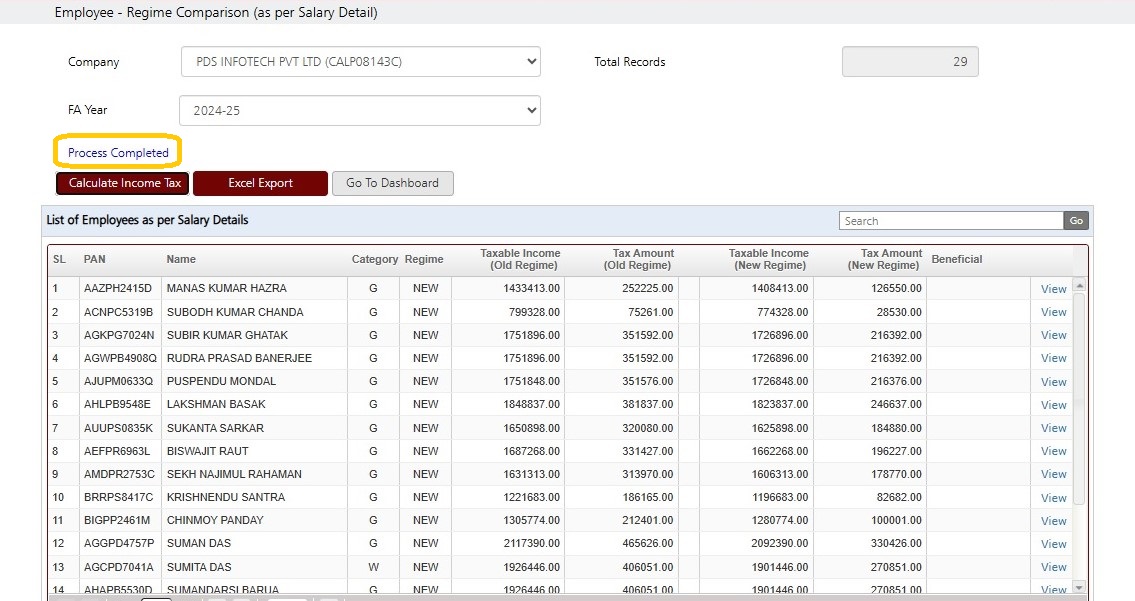Click new regime income 2092390.00
Viewport: 1135px width, 601px height.
(x=780, y=543)
